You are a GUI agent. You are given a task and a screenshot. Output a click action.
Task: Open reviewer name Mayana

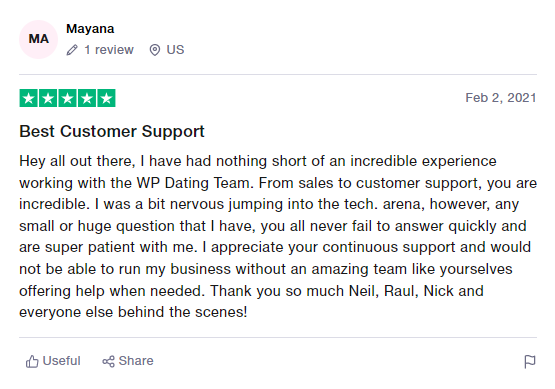click(x=90, y=29)
